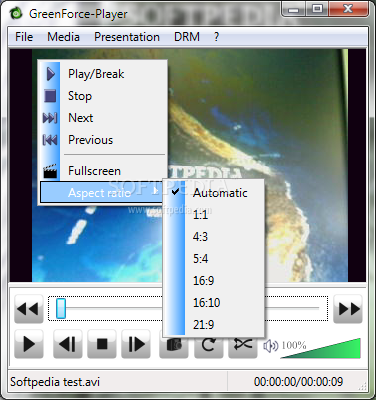
Task: Open the Presentation menu
Action: coord(127,37)
